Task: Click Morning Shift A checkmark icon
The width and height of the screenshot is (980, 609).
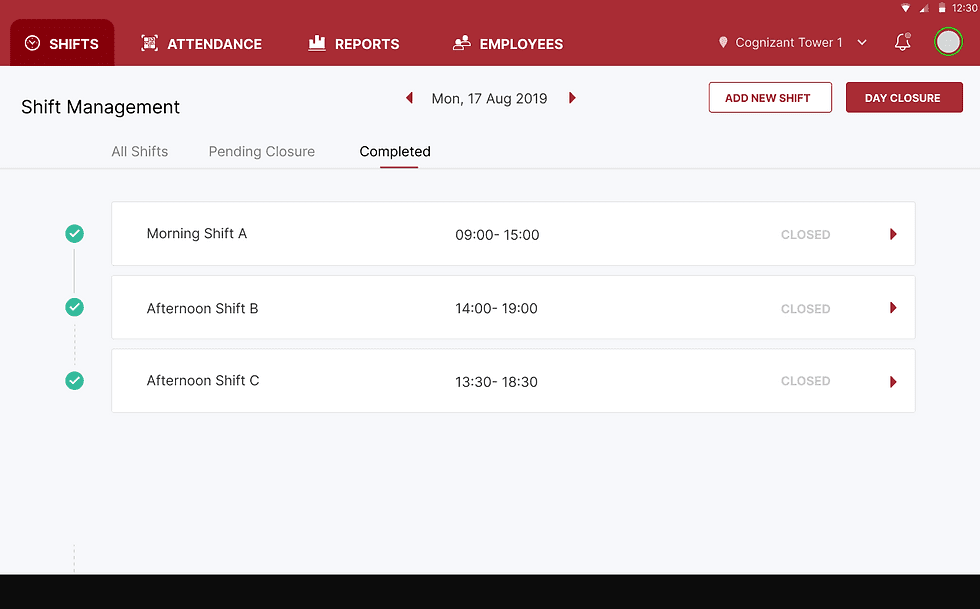Action: click(x=74, y=234)
